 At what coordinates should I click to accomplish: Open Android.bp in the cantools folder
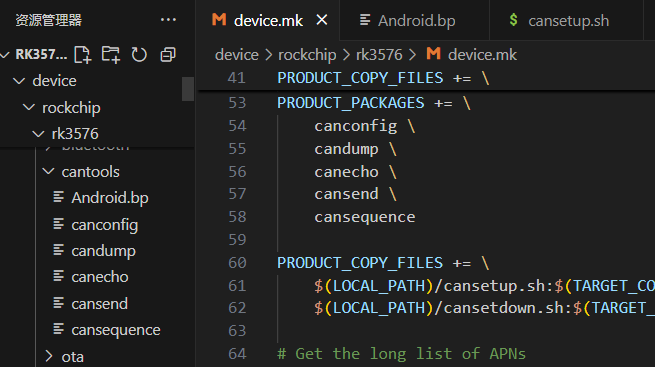[x=109, y=197]
